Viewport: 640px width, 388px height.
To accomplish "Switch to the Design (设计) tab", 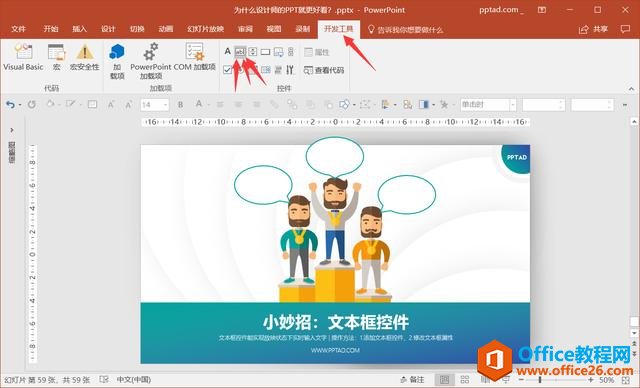I will (108, 29).
